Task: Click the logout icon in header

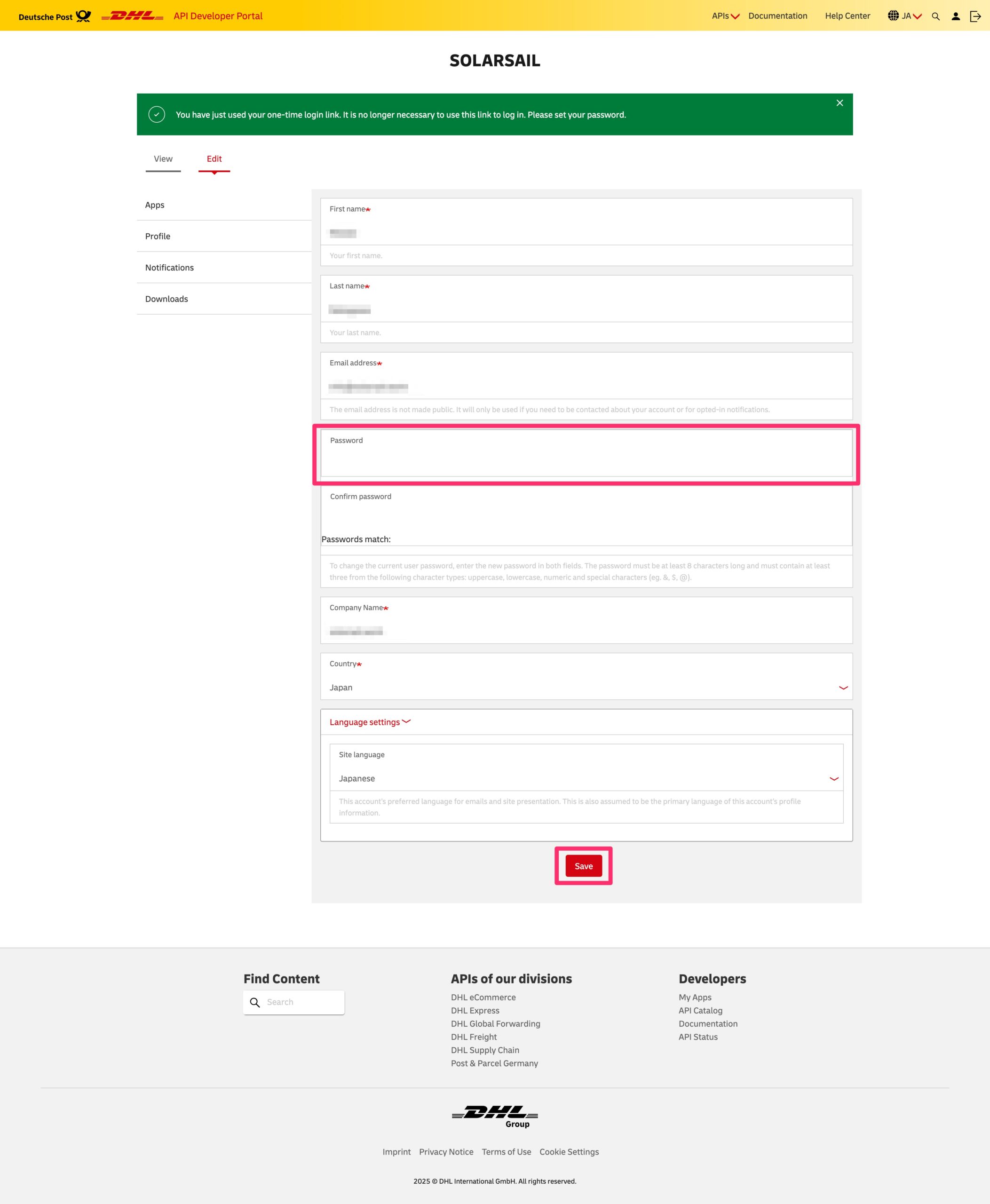Action: tap(975, 16)
